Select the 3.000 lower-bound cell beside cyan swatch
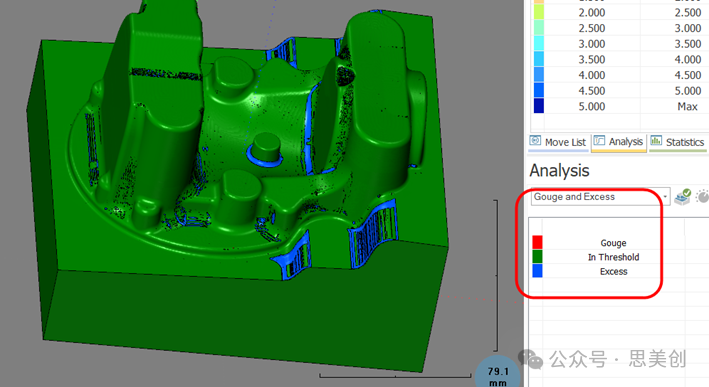The width and height of the screenshot is (709, 387). (x=591, y=44)
